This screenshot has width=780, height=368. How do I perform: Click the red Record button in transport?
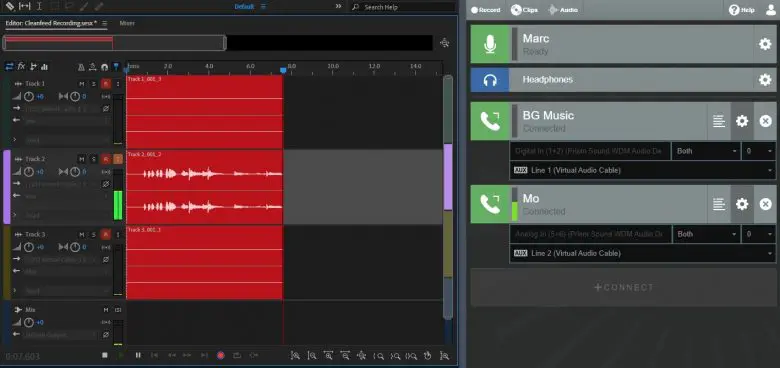[221, 355]
